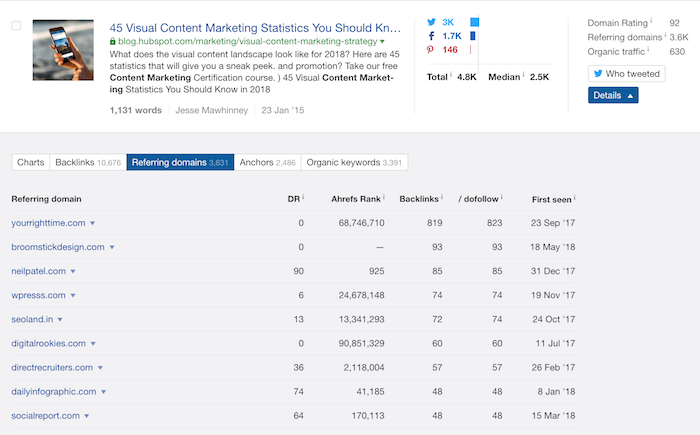Click the info icon beside dofollow column
700x435 pixels.
click(x=501, y=197)
